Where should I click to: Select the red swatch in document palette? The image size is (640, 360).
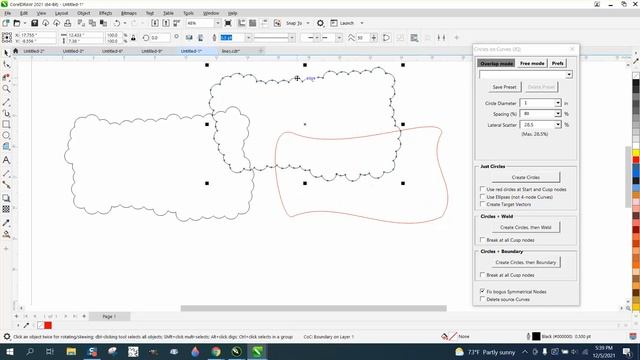pyautogui.click(x=48, y=325)
